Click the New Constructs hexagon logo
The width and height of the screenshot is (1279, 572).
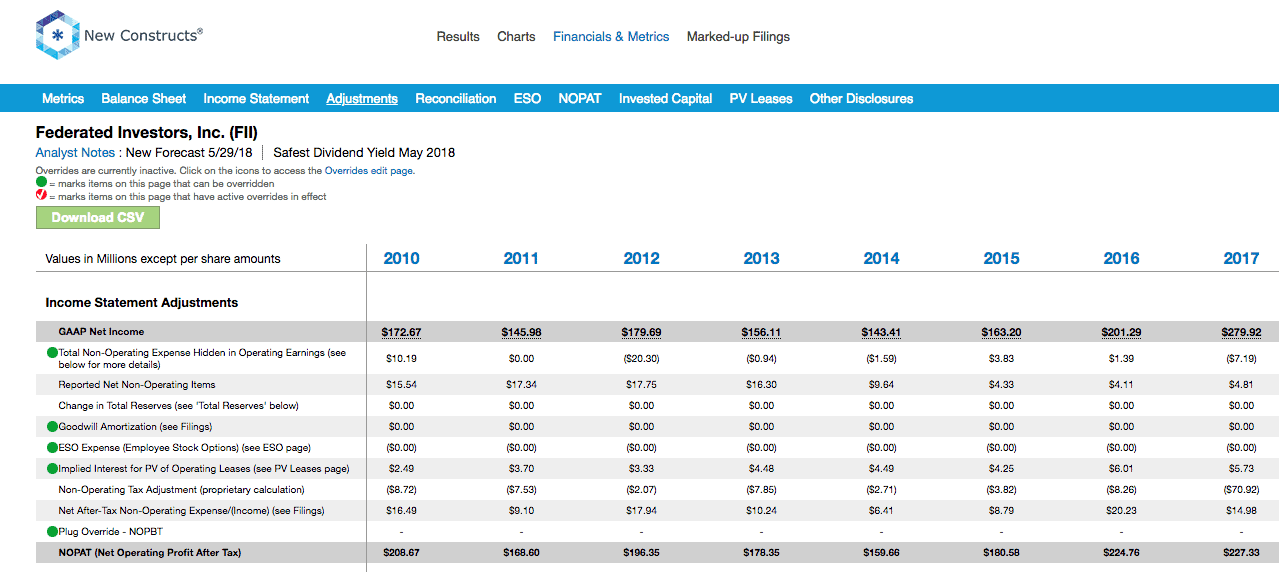(57, 35)
